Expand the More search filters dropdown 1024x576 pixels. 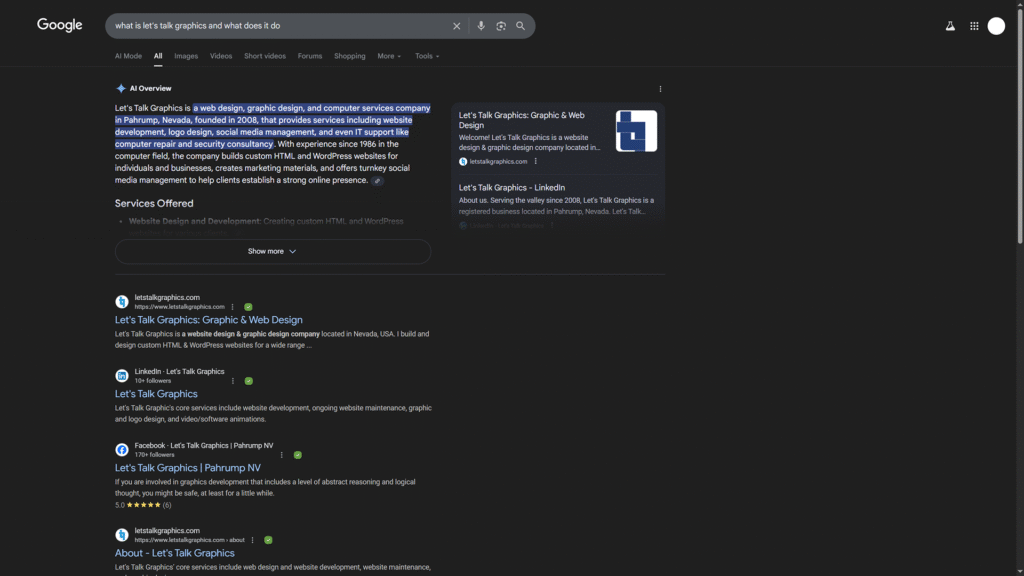coord(389,56)
